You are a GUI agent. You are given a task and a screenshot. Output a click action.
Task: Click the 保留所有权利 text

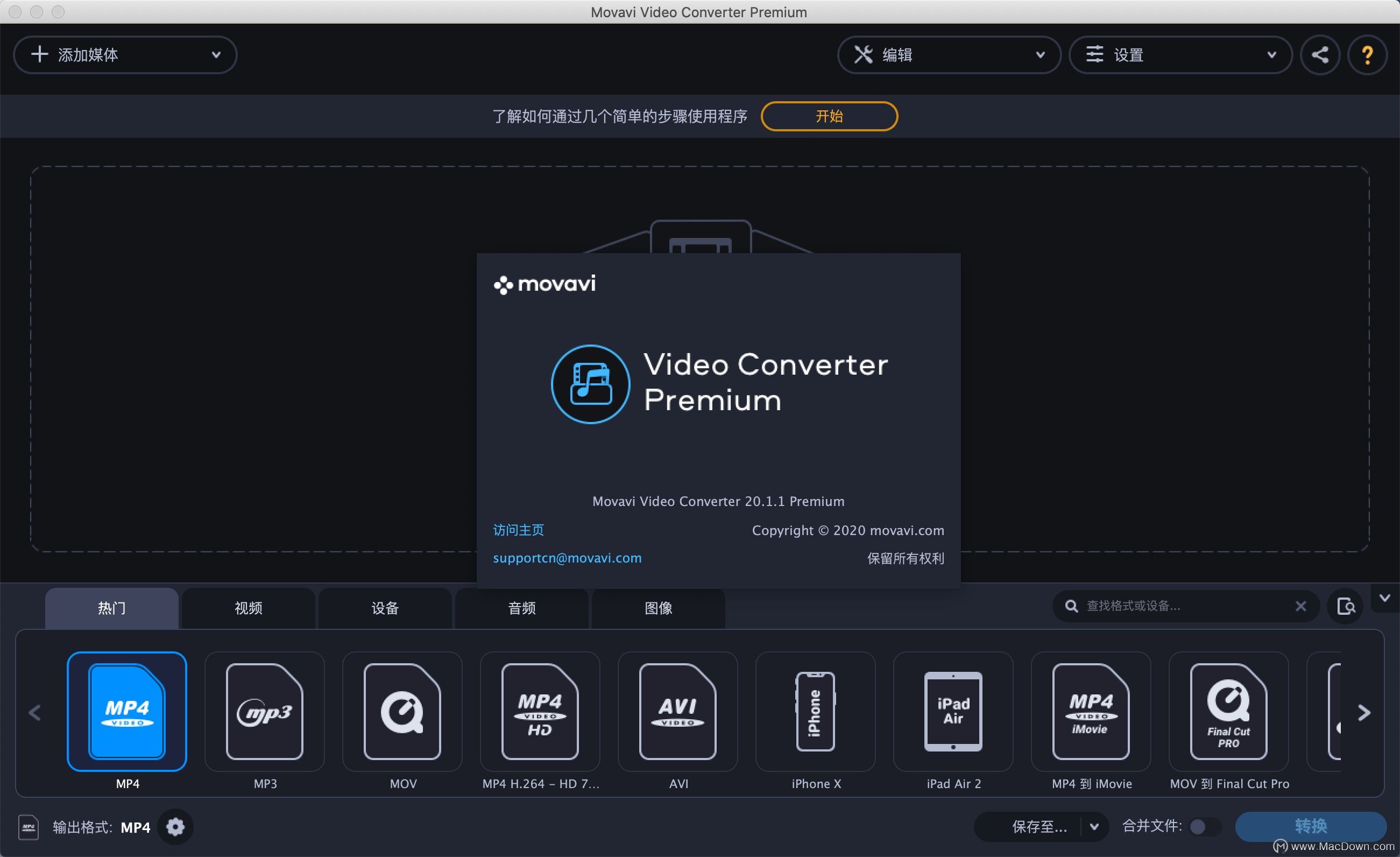(x=906, y=558)
